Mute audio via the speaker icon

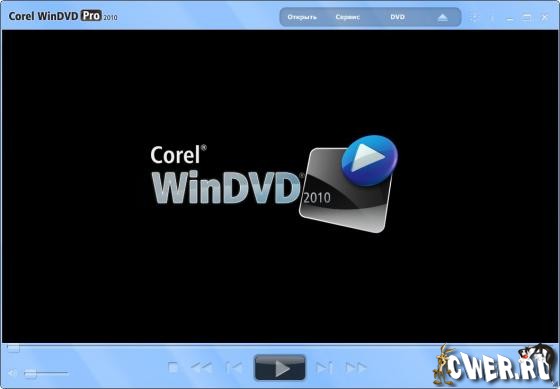pos(12,373)
